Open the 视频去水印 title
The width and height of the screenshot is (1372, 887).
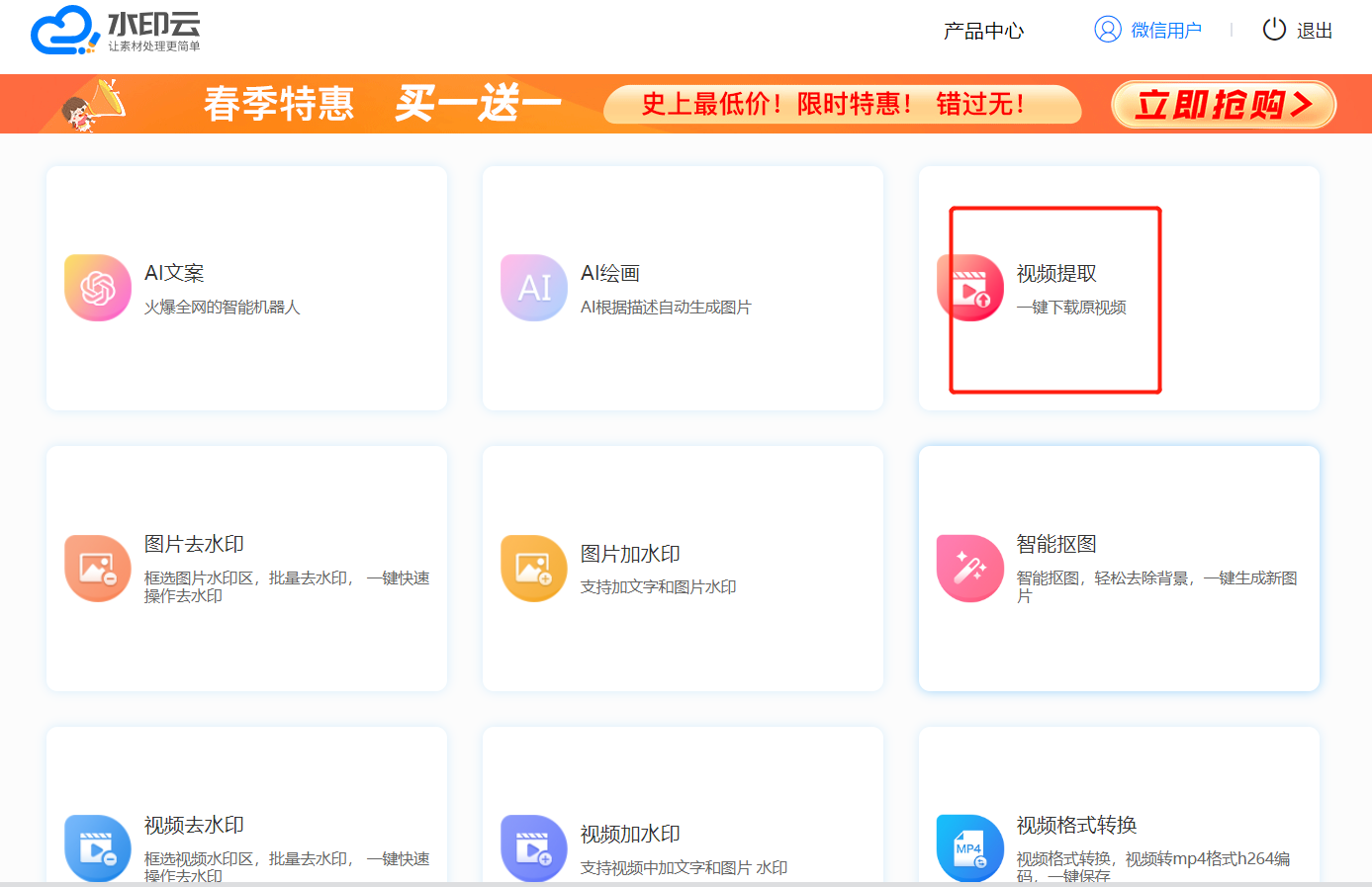pyautogui.click(x=194, y=825)
